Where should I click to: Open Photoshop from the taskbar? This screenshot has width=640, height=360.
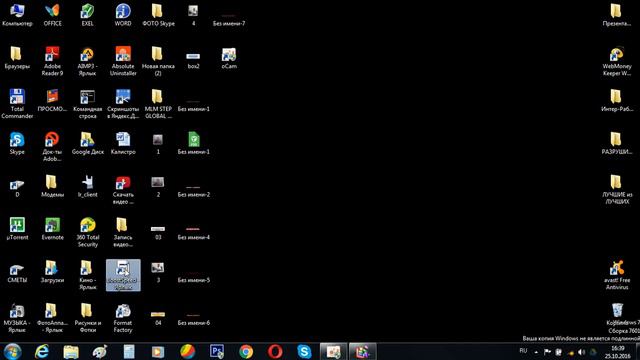tap(217, 351)
